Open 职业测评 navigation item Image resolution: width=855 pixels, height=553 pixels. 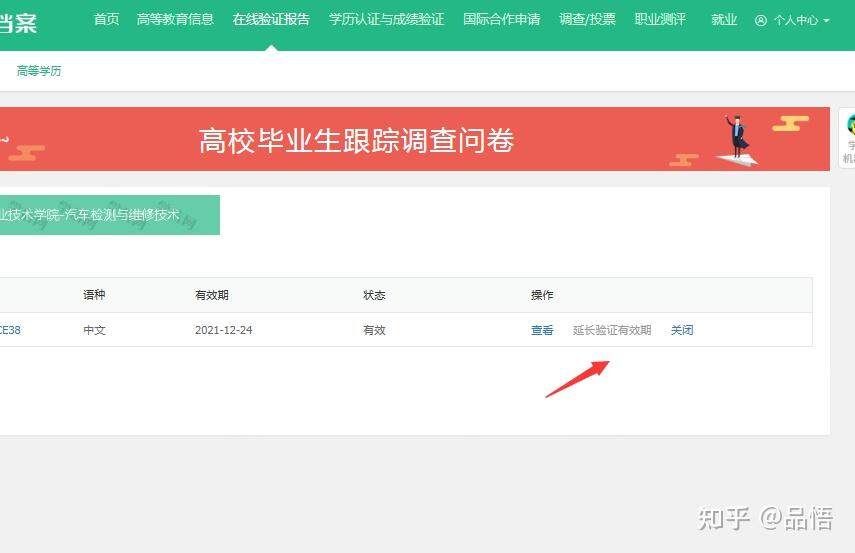tap(660, 20)
